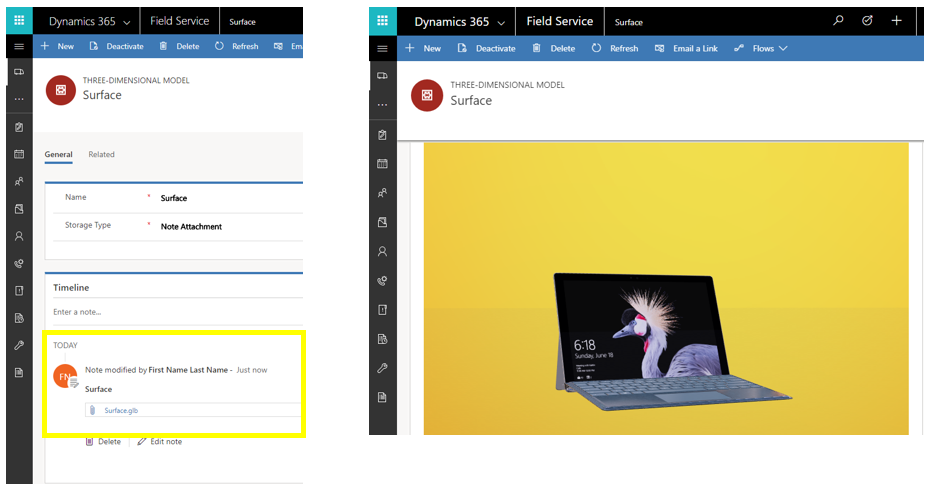This screenshot has height=490, width=940.
Task: Click Delete in left window command bar
Action: click(179, 46)
